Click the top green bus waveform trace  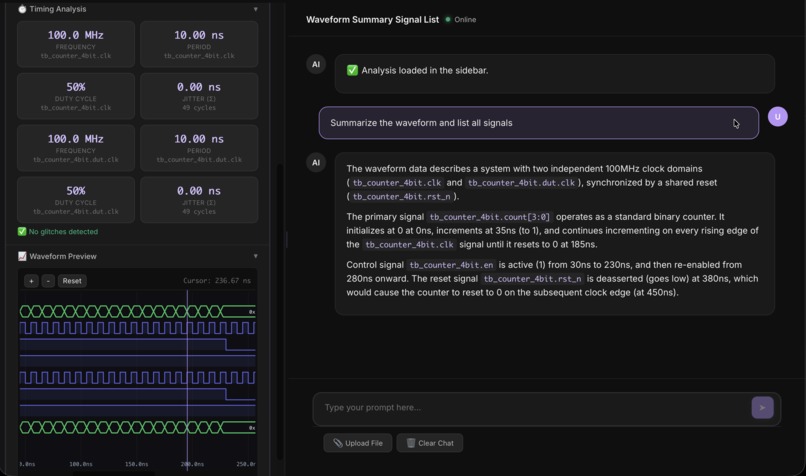click(137, 311)
